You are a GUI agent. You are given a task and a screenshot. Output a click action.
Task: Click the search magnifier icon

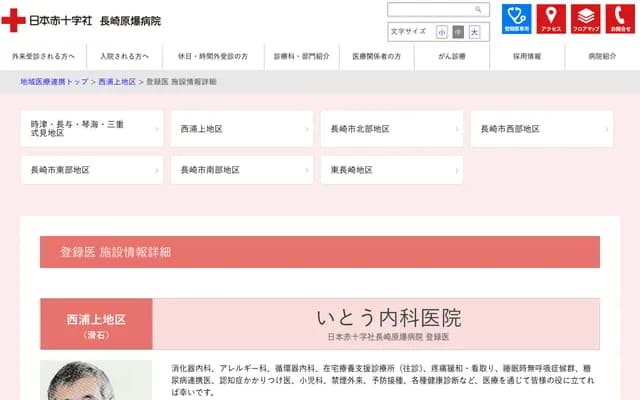point(478,9)
